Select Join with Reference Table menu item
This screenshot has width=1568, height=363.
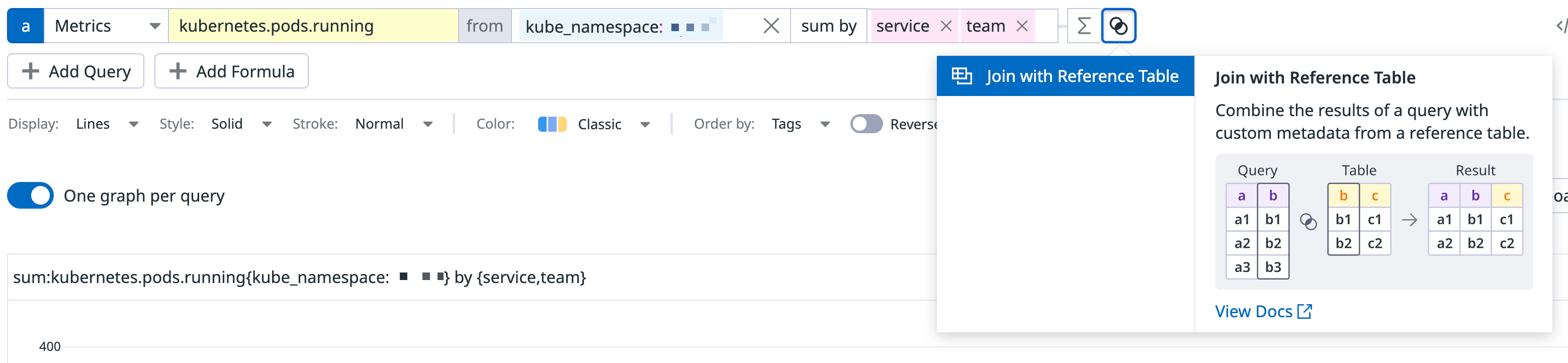click(1065, 76)
